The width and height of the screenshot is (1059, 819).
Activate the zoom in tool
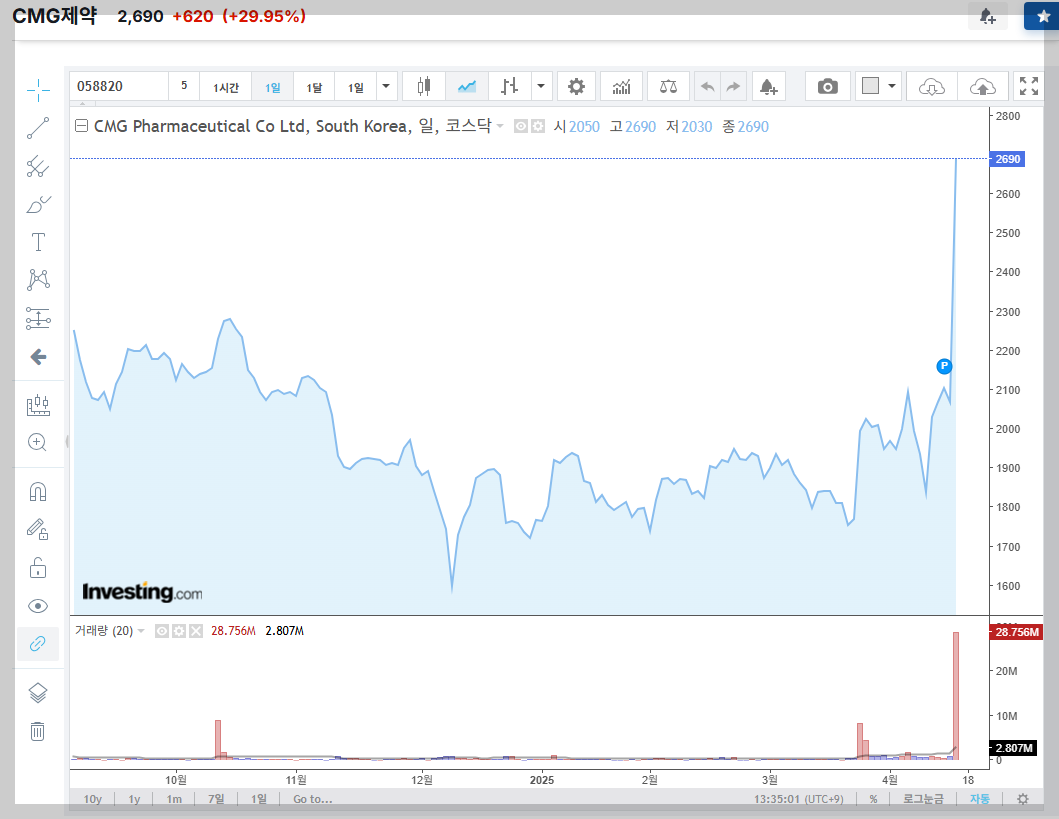[x=38, y=442]
